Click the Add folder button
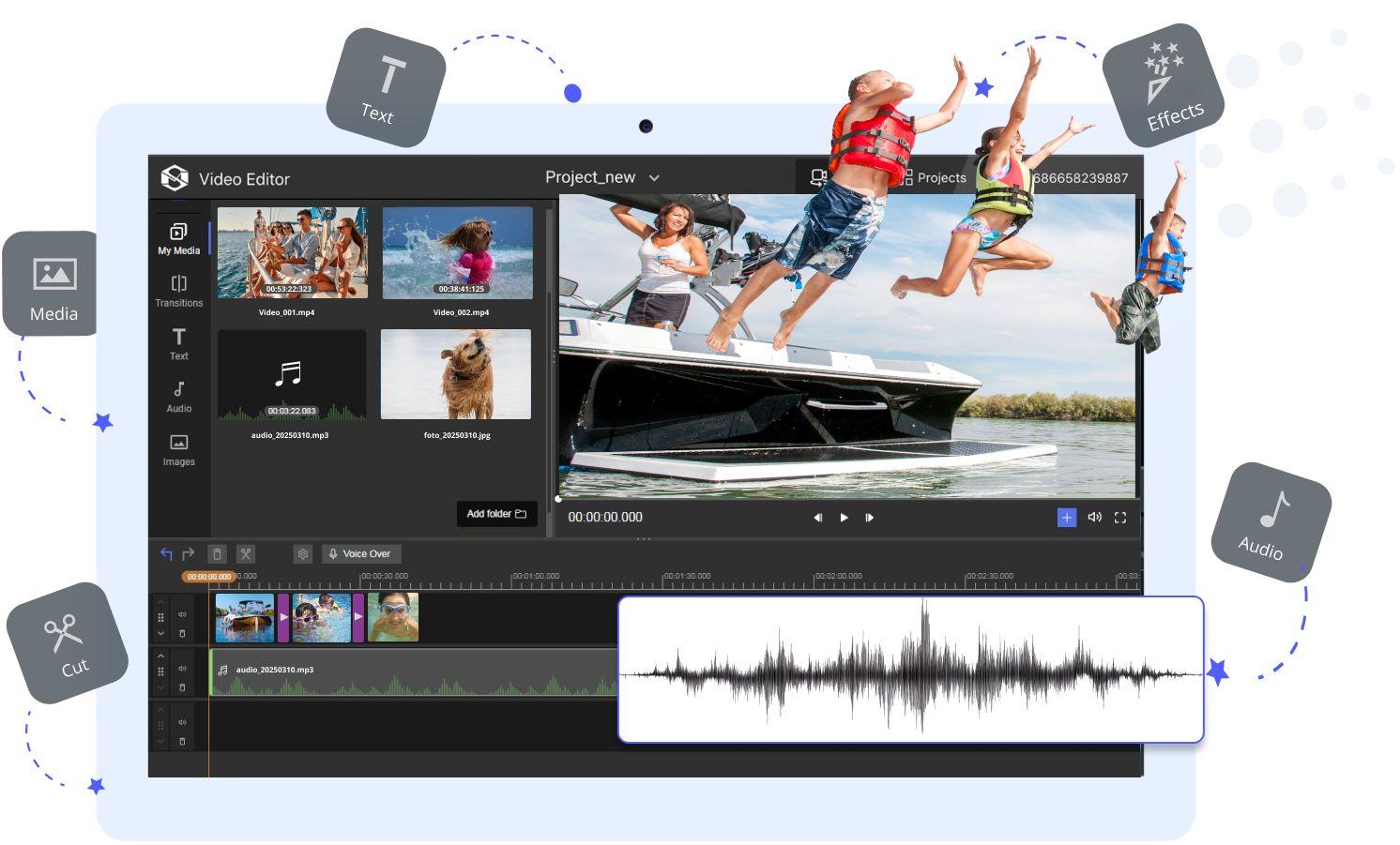 496,514
